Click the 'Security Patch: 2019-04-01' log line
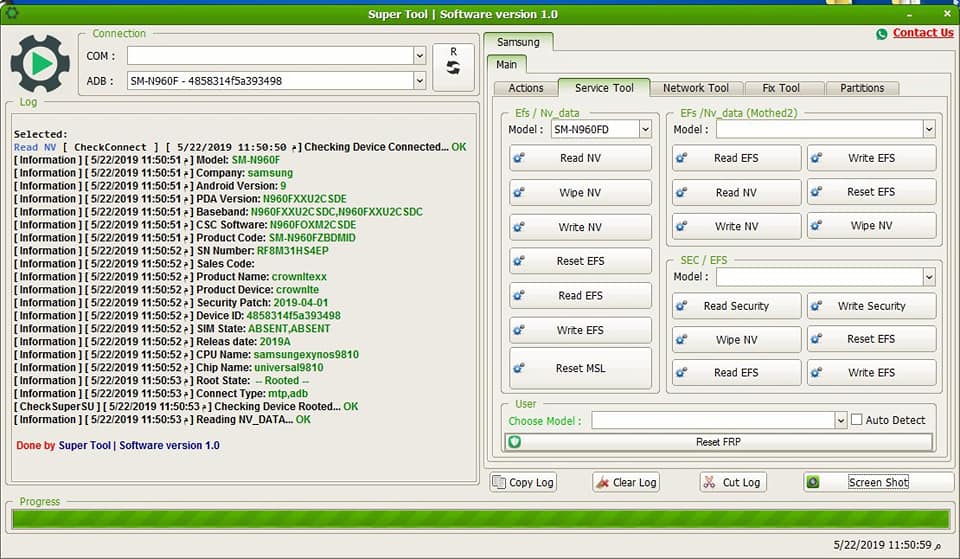Screen dimensions: 960x559 tap(171, 302)
